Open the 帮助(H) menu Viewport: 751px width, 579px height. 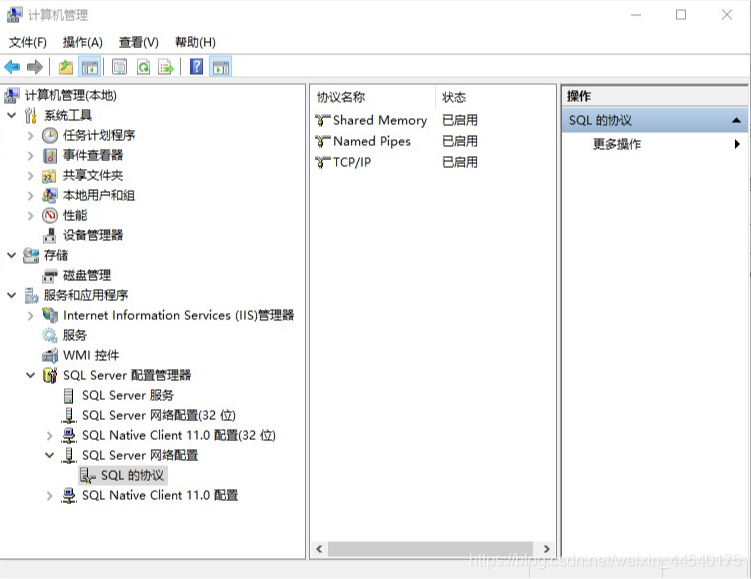click(x=195, y=42)
